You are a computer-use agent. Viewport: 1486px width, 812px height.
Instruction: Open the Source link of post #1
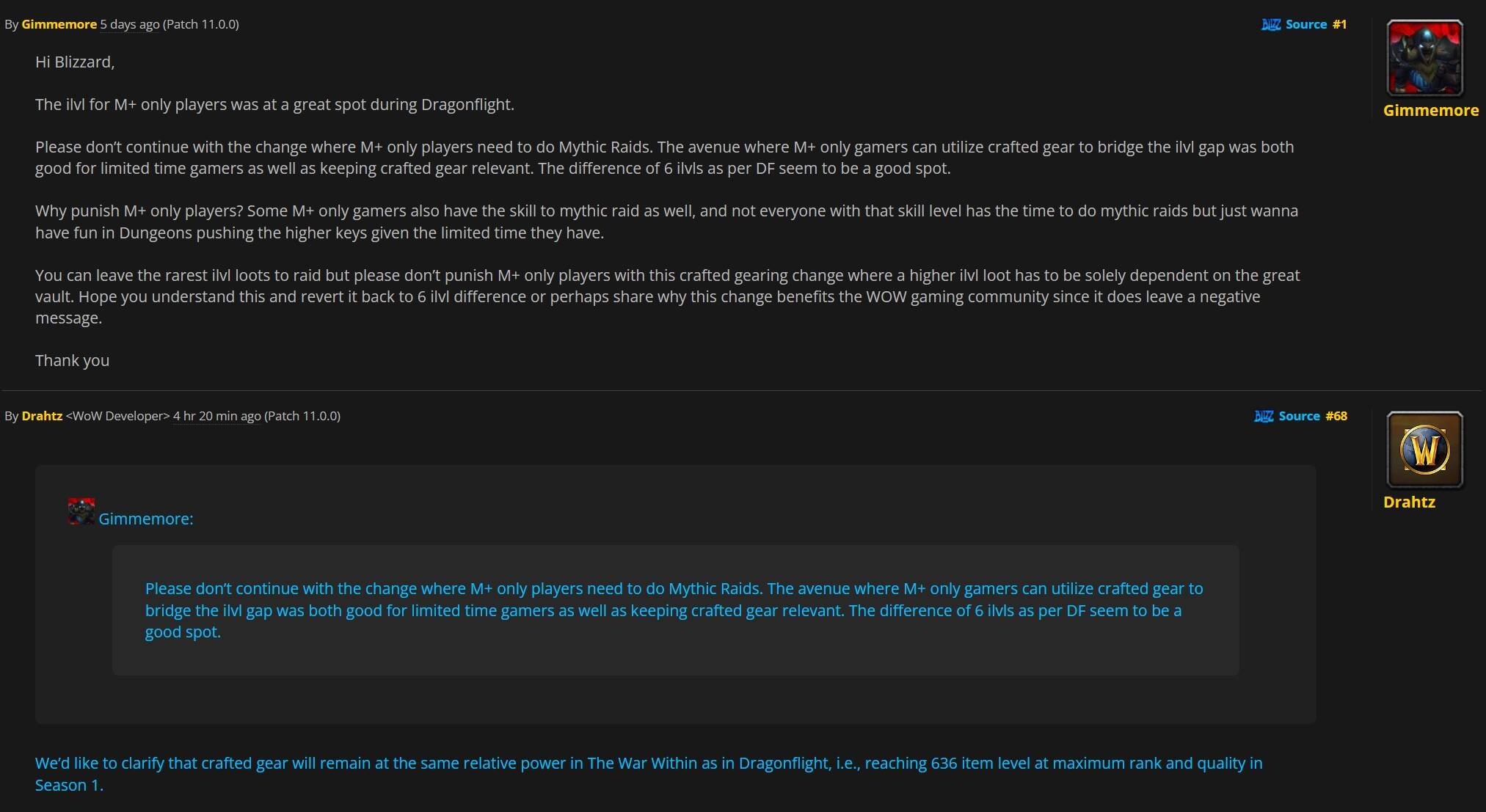coord(1306,24)
